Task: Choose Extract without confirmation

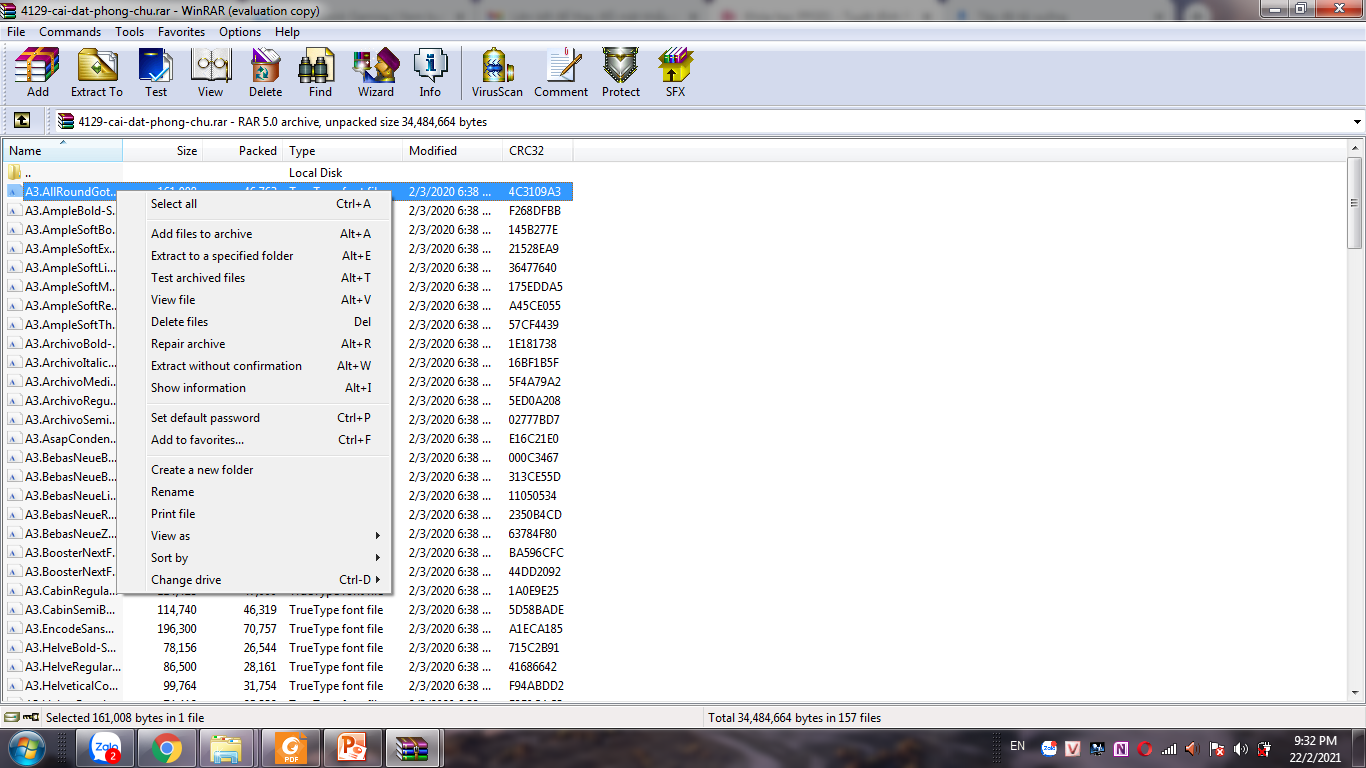Action: click(x=253, y=366)
